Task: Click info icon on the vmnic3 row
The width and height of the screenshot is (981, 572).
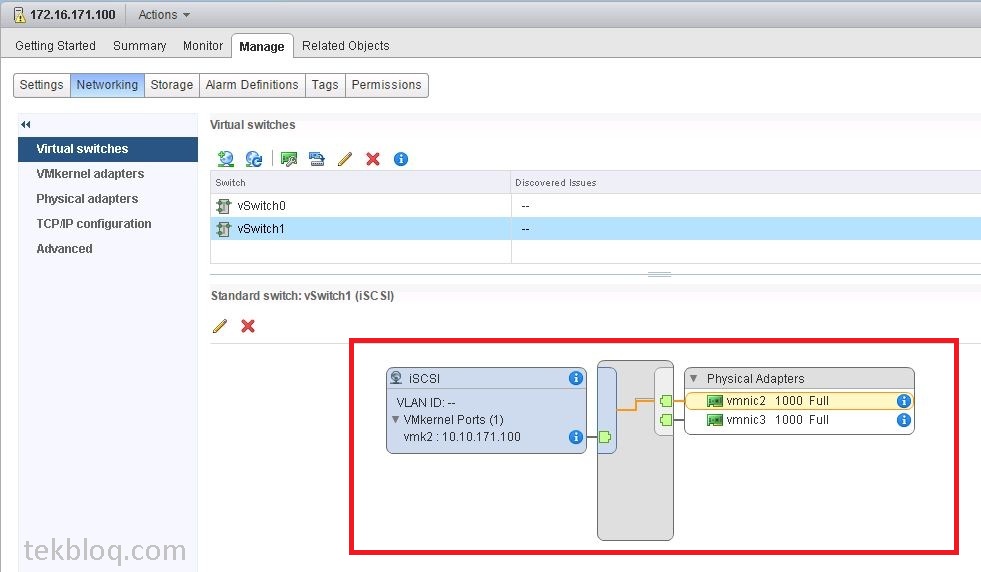Action: [x=903, y=420]
